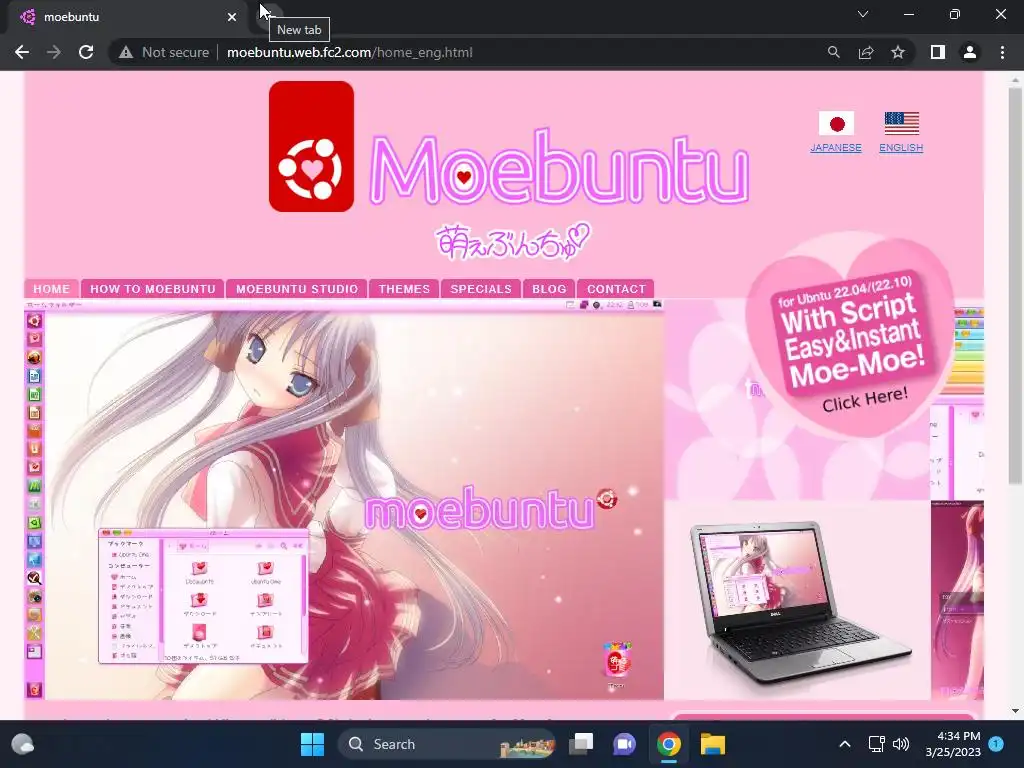This screenshot has height=768, width=1024.
Task: Open File Explorer from the taskbar
Action: click(712, 744)
